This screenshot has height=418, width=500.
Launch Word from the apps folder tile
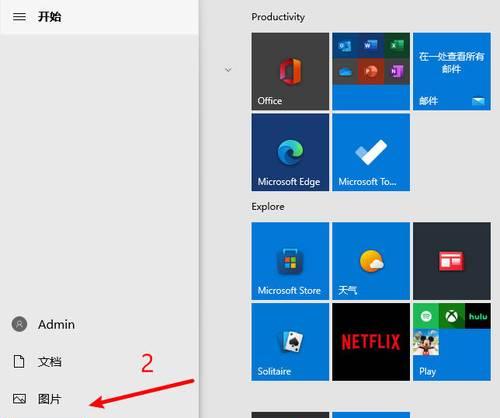click(371, 45)
